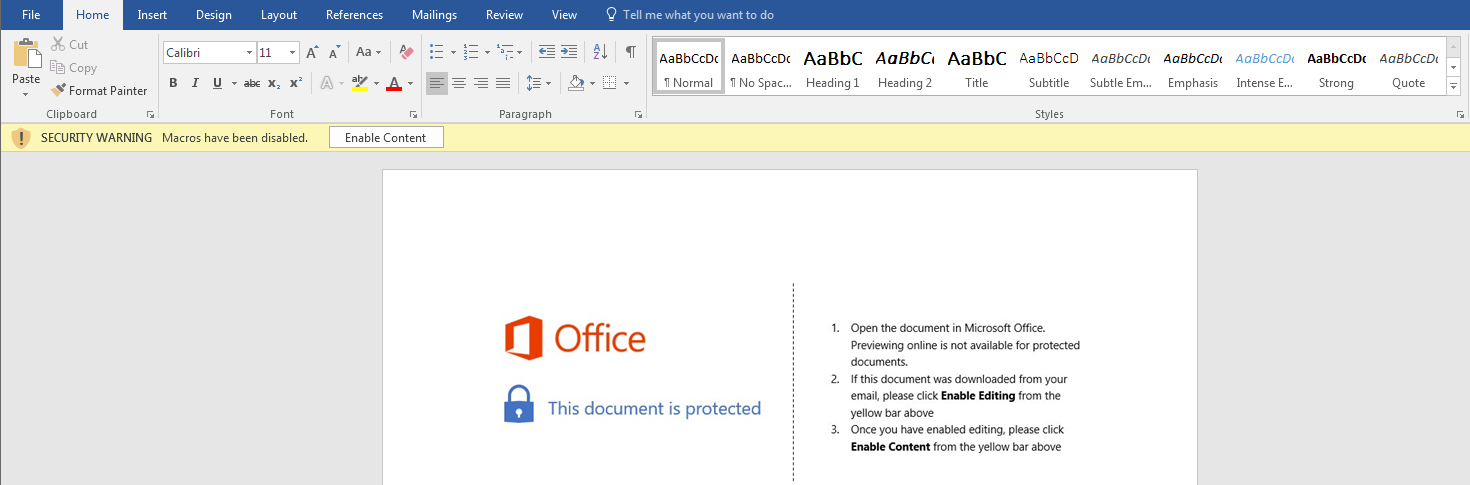This screenshot has width=1470, height=485.
Task: Switch to the Layout tab
Action: pos(279,15)
